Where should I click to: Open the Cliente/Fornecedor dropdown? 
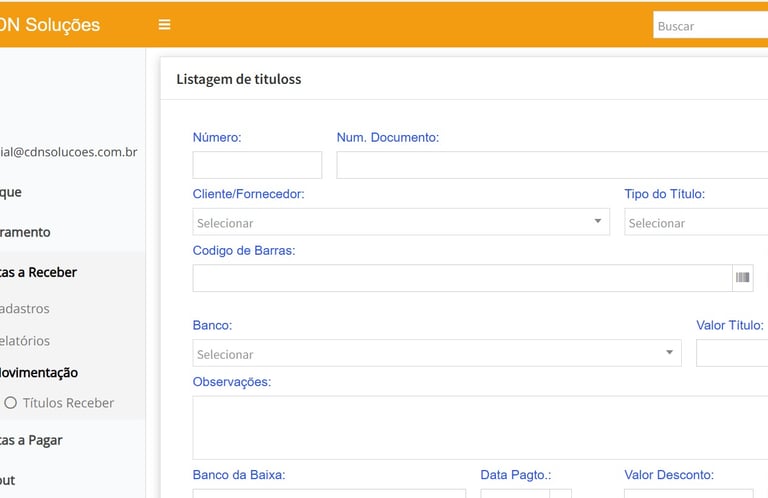tap(400, 222)
